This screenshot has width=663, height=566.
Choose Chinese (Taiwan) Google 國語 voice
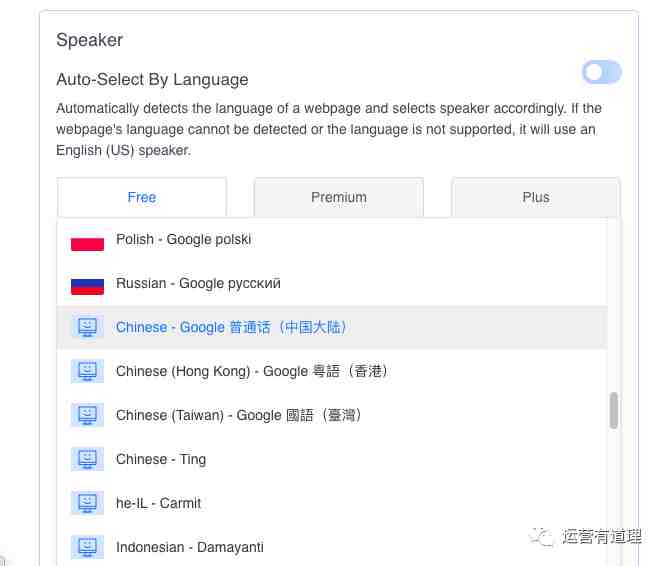coord(332,416)
